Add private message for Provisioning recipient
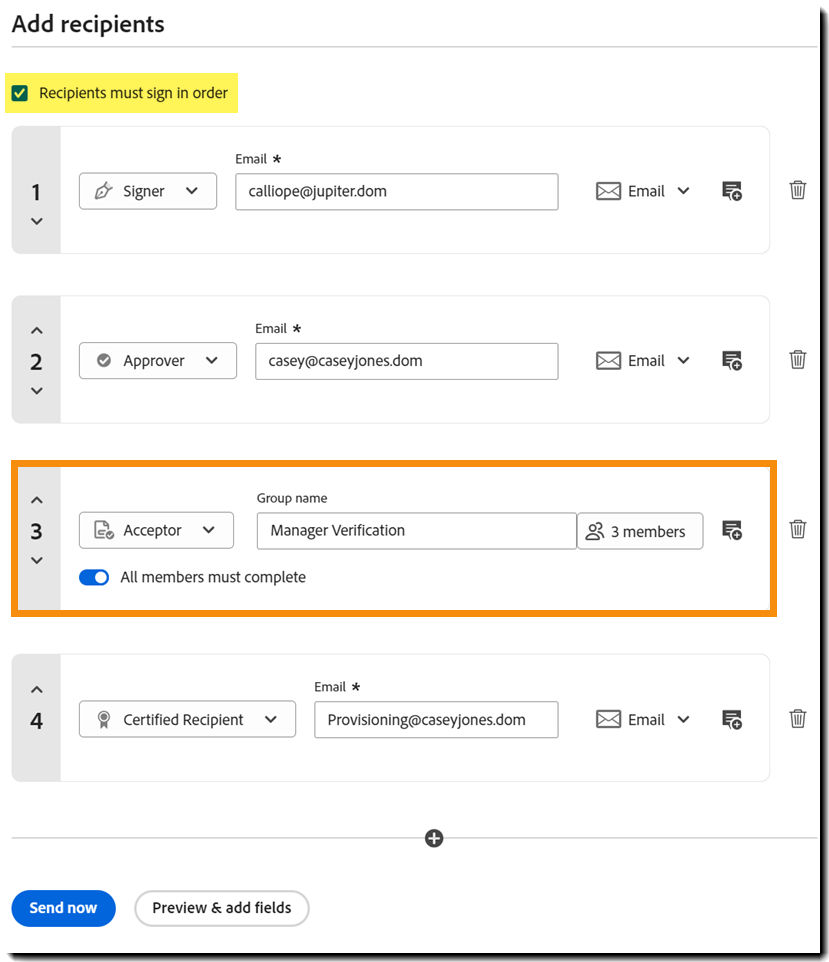The image size is (829, 962). click(732, 719)
